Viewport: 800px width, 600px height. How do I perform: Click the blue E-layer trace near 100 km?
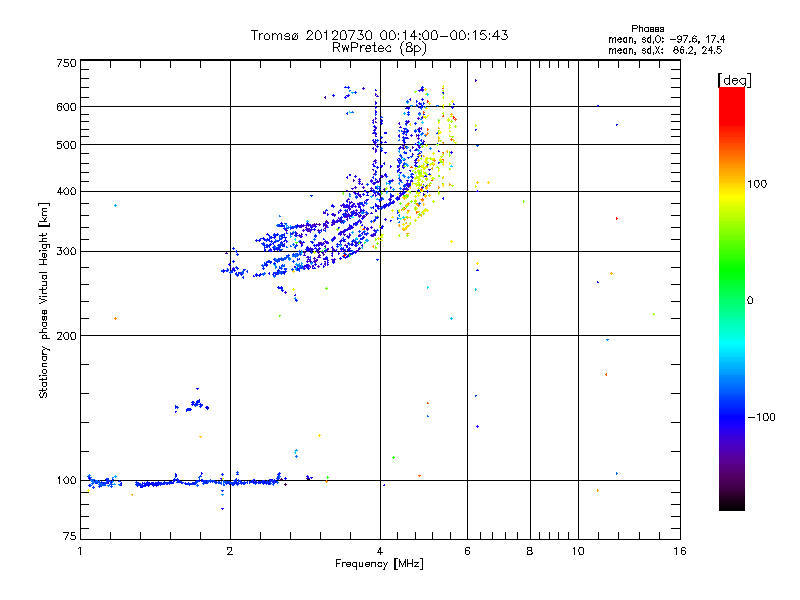pos(184,482)
